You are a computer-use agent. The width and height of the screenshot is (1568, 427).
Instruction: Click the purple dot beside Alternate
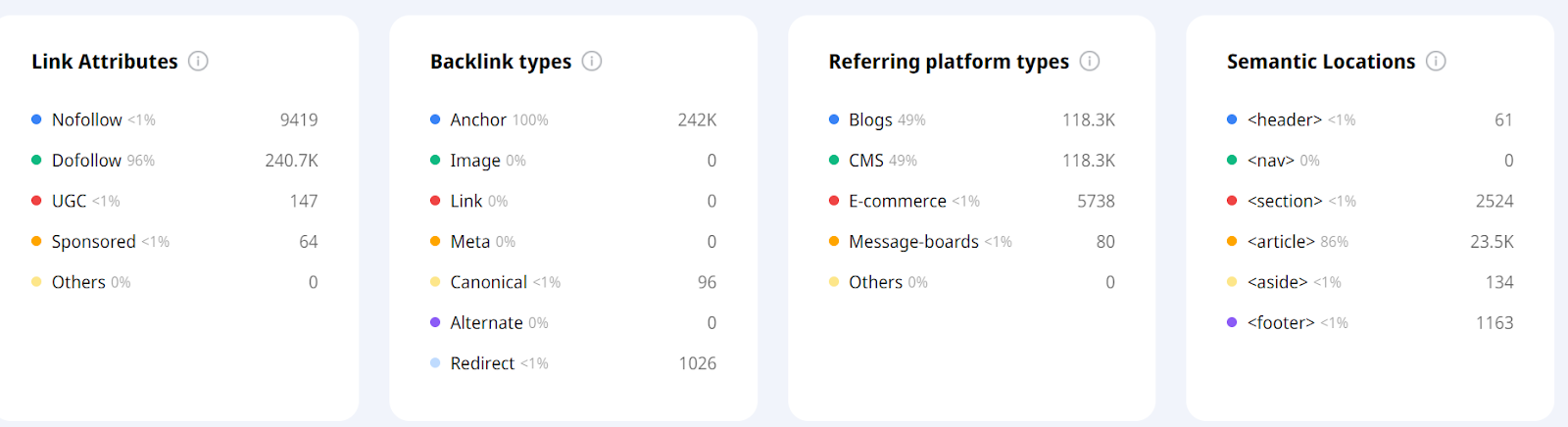pos(435,322)
